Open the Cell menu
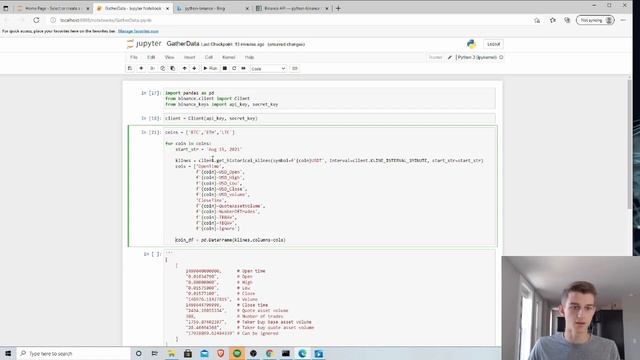 click(209, 58)
